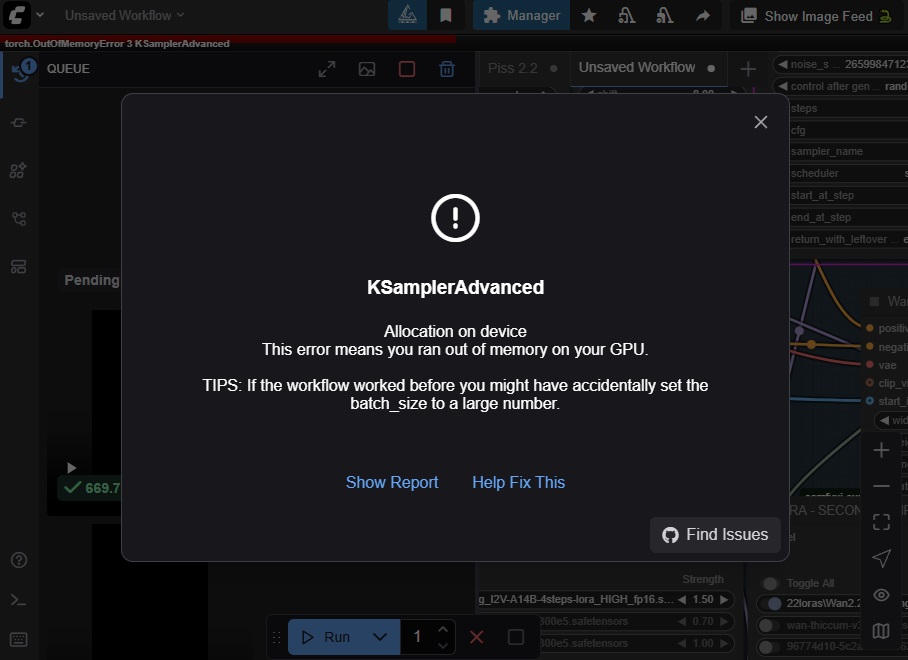Increase batch count with up arrow
The width and height of the screenshot is (908, 660).
(443, 629)
